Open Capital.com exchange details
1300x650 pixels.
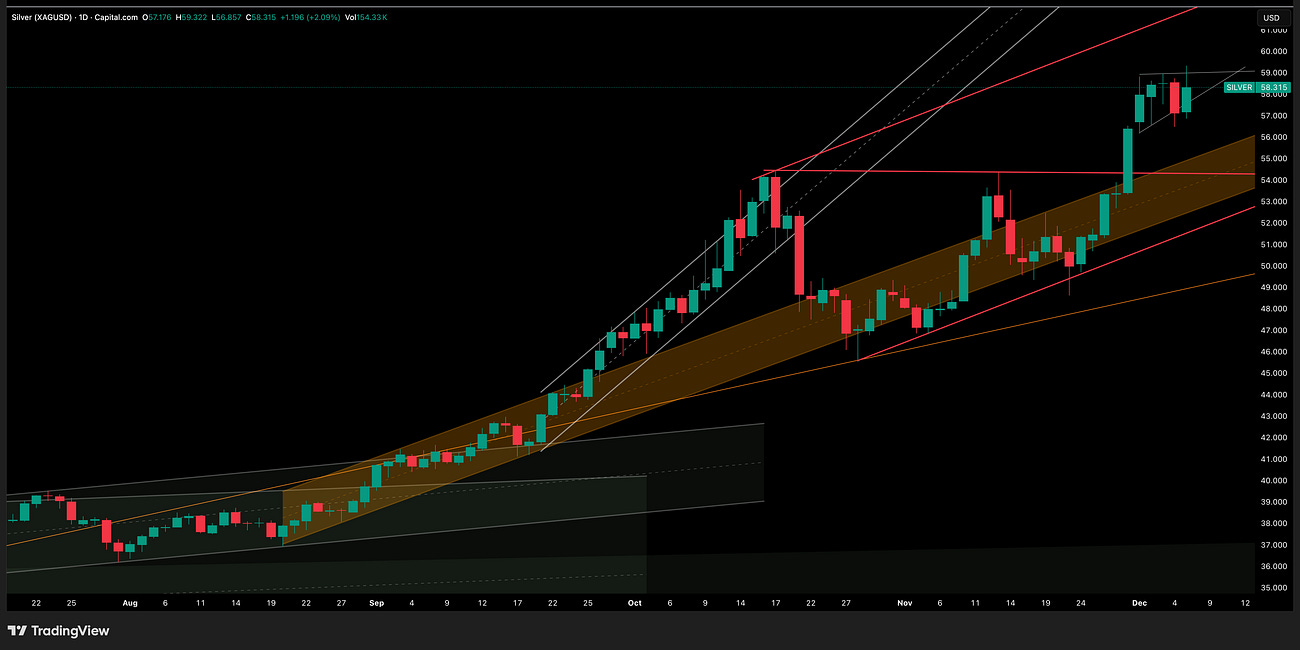[x=114, y=17]
